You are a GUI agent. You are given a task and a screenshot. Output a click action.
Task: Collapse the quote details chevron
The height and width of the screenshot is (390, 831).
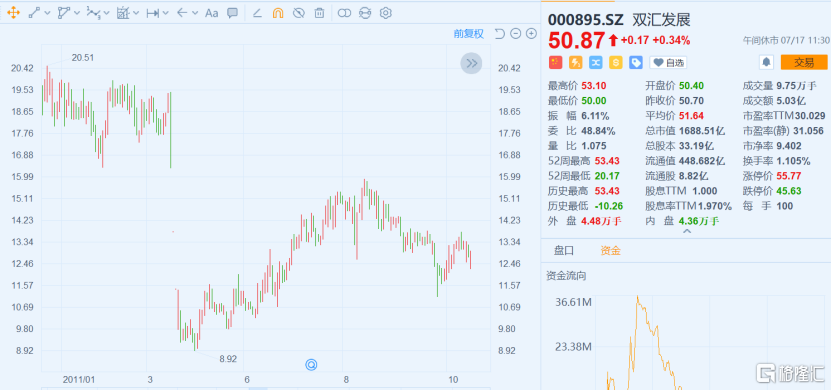[x=686, y=232]
